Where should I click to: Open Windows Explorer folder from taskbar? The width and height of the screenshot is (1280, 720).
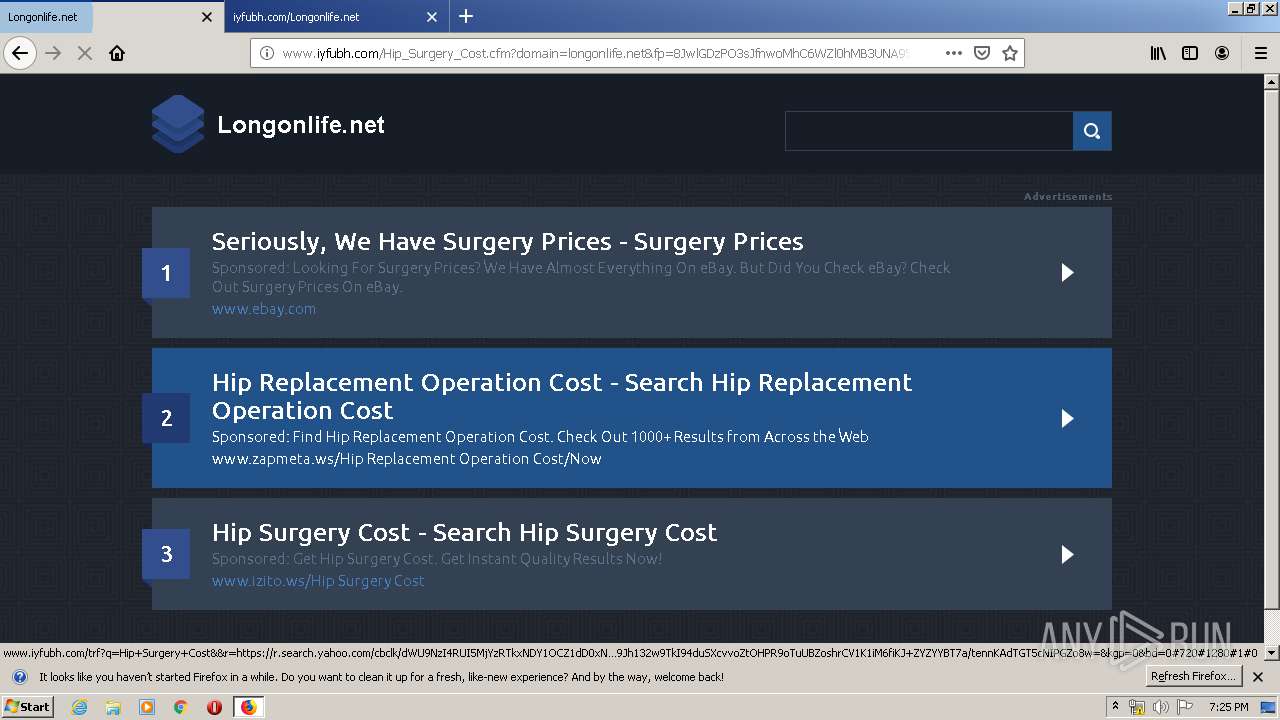(113, 707)
